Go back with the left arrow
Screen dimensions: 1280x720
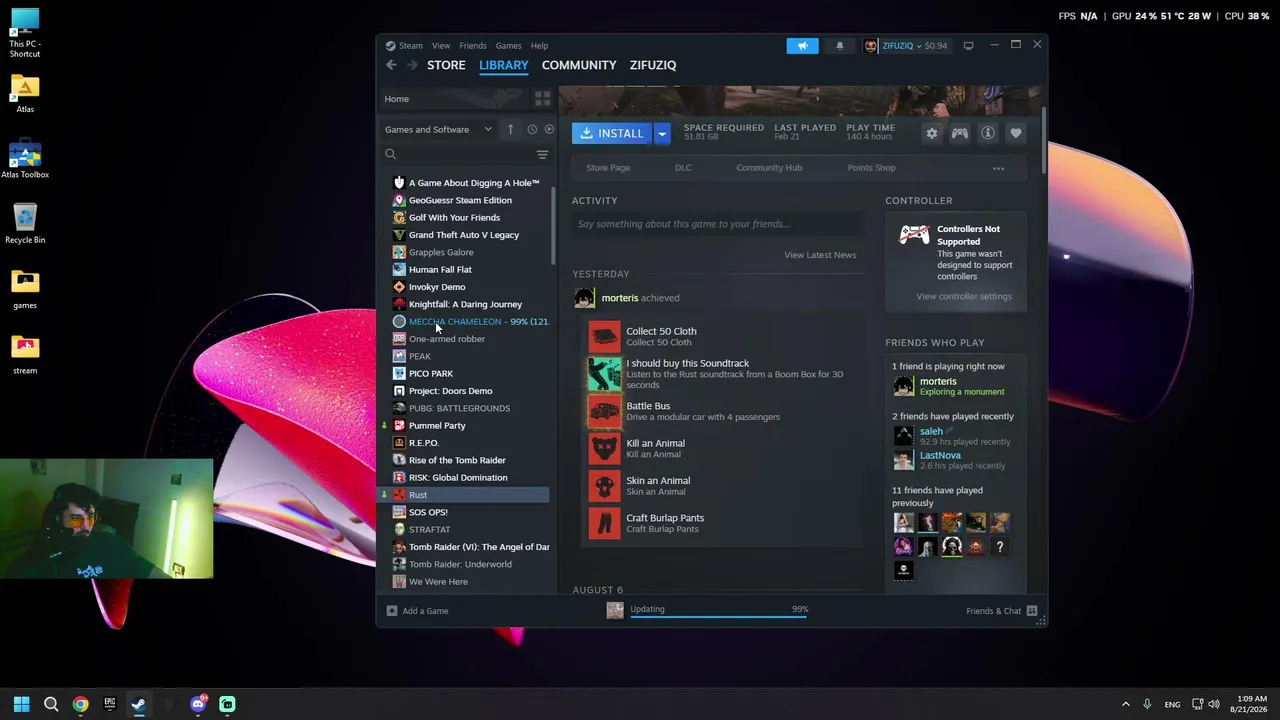[x=391, y=65]
